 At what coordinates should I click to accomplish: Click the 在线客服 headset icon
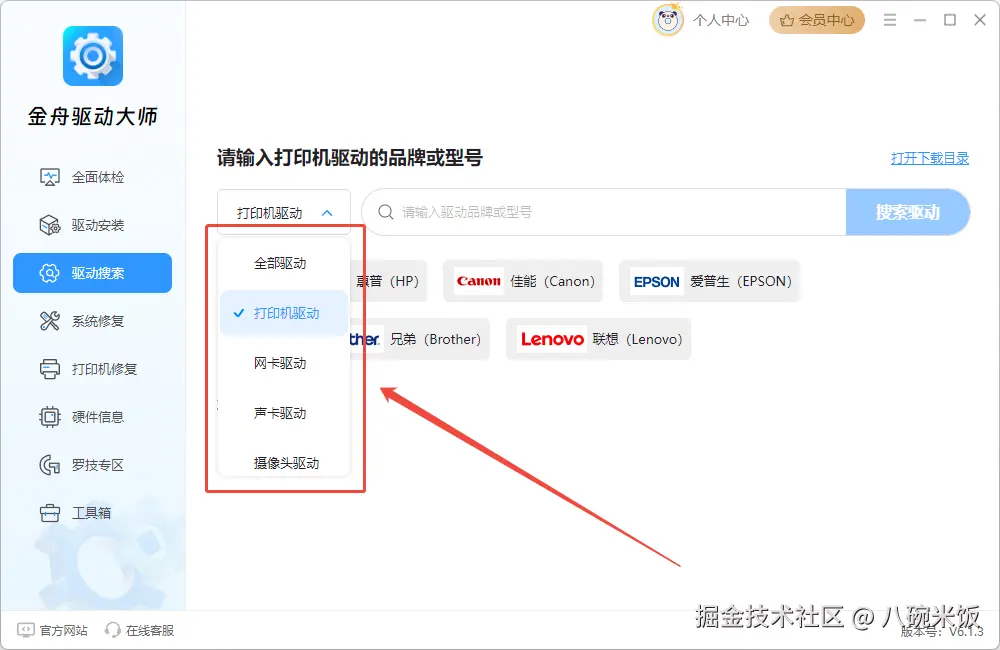click(x=112, y=630)
